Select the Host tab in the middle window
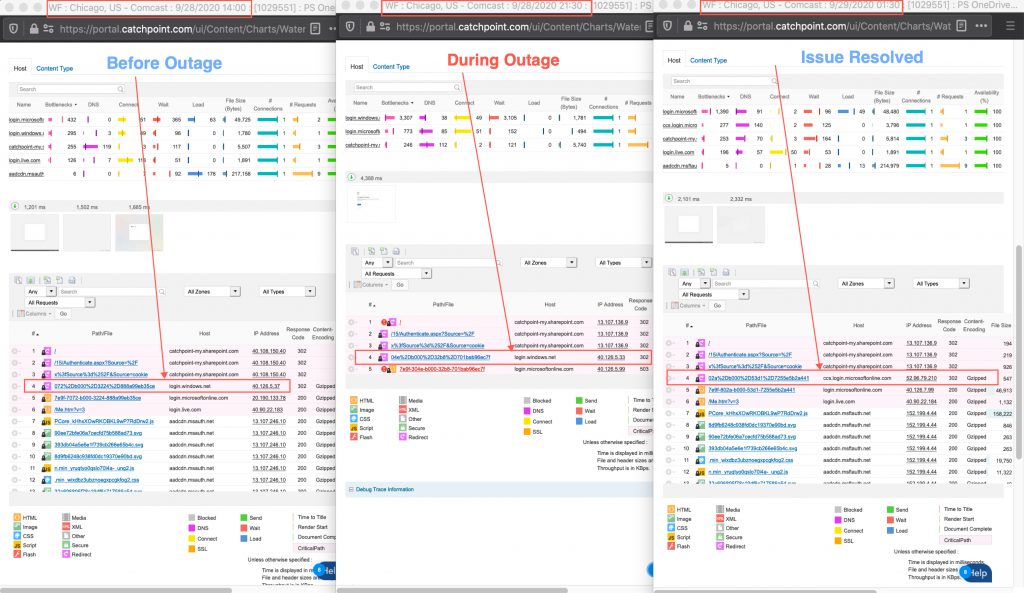Screen dimensions: 1024x593 (x=357, y=66)
